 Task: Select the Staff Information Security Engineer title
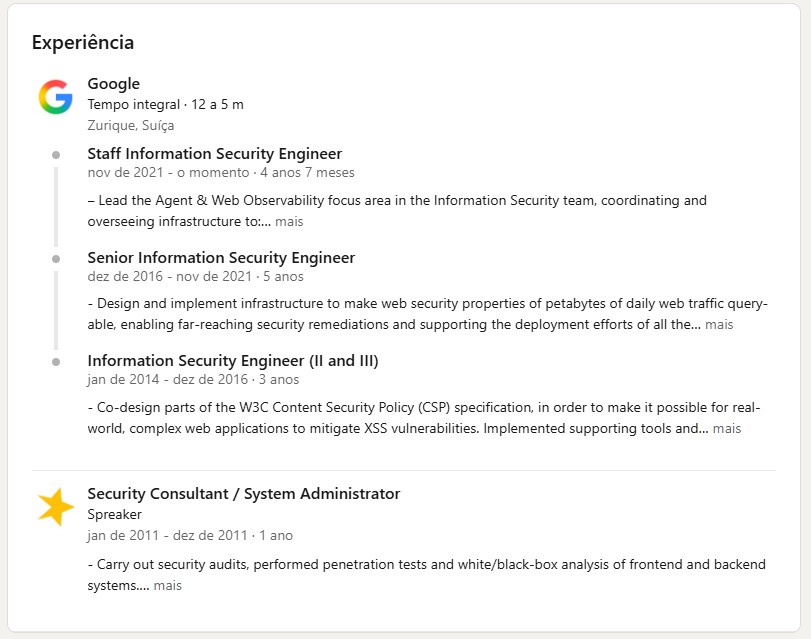click(x=215, y=154)
